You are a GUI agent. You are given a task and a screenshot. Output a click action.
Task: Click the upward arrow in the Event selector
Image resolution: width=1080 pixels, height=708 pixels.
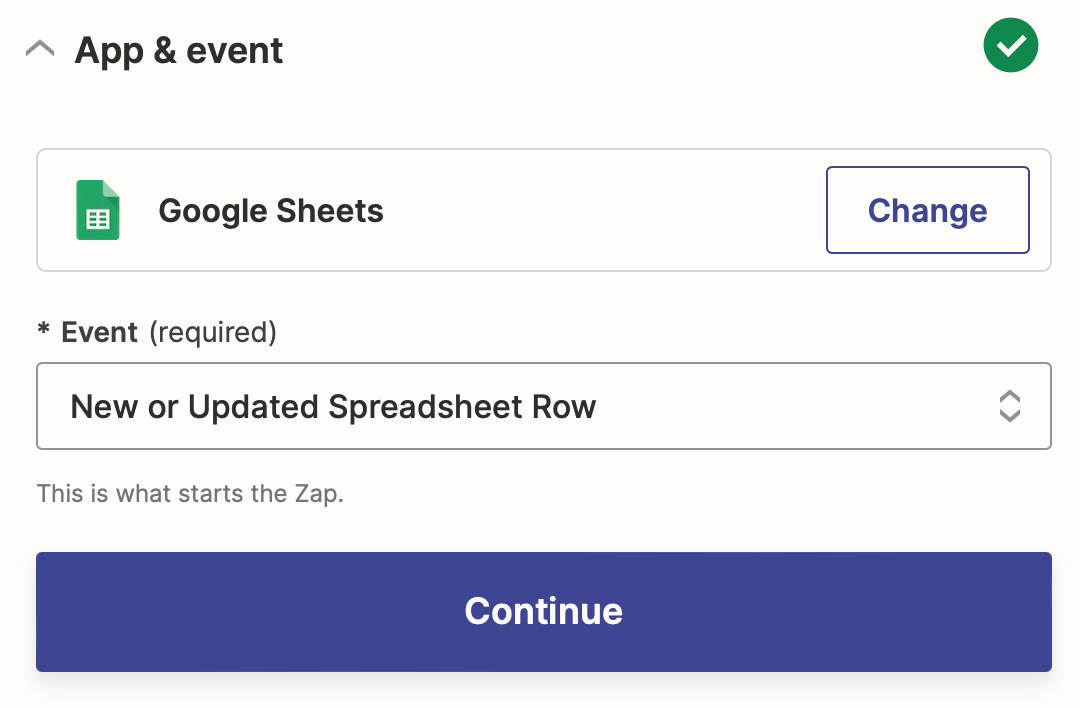(x=1009, y=396)
